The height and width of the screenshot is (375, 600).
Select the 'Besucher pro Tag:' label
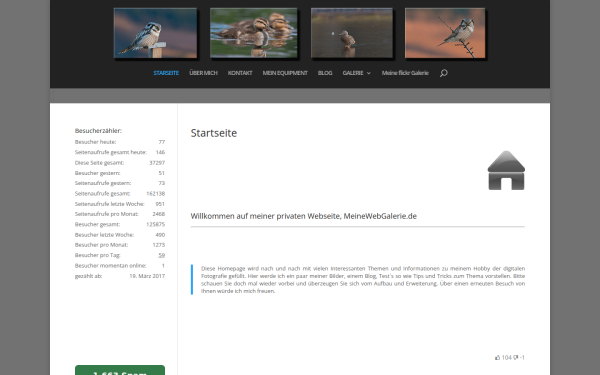[98, 255]
